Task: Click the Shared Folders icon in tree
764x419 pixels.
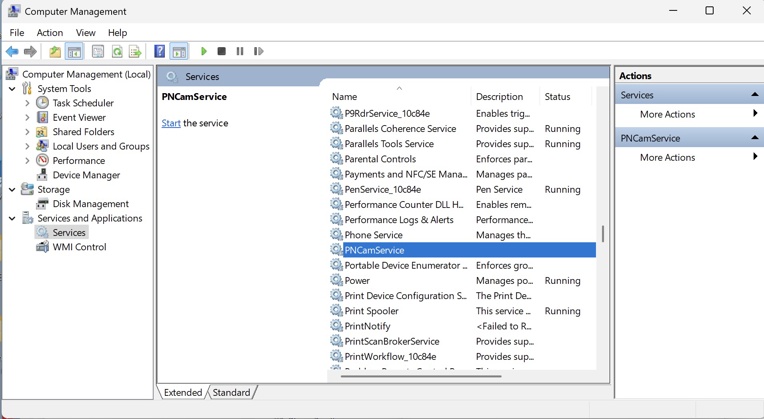Action: pos(42,132)
